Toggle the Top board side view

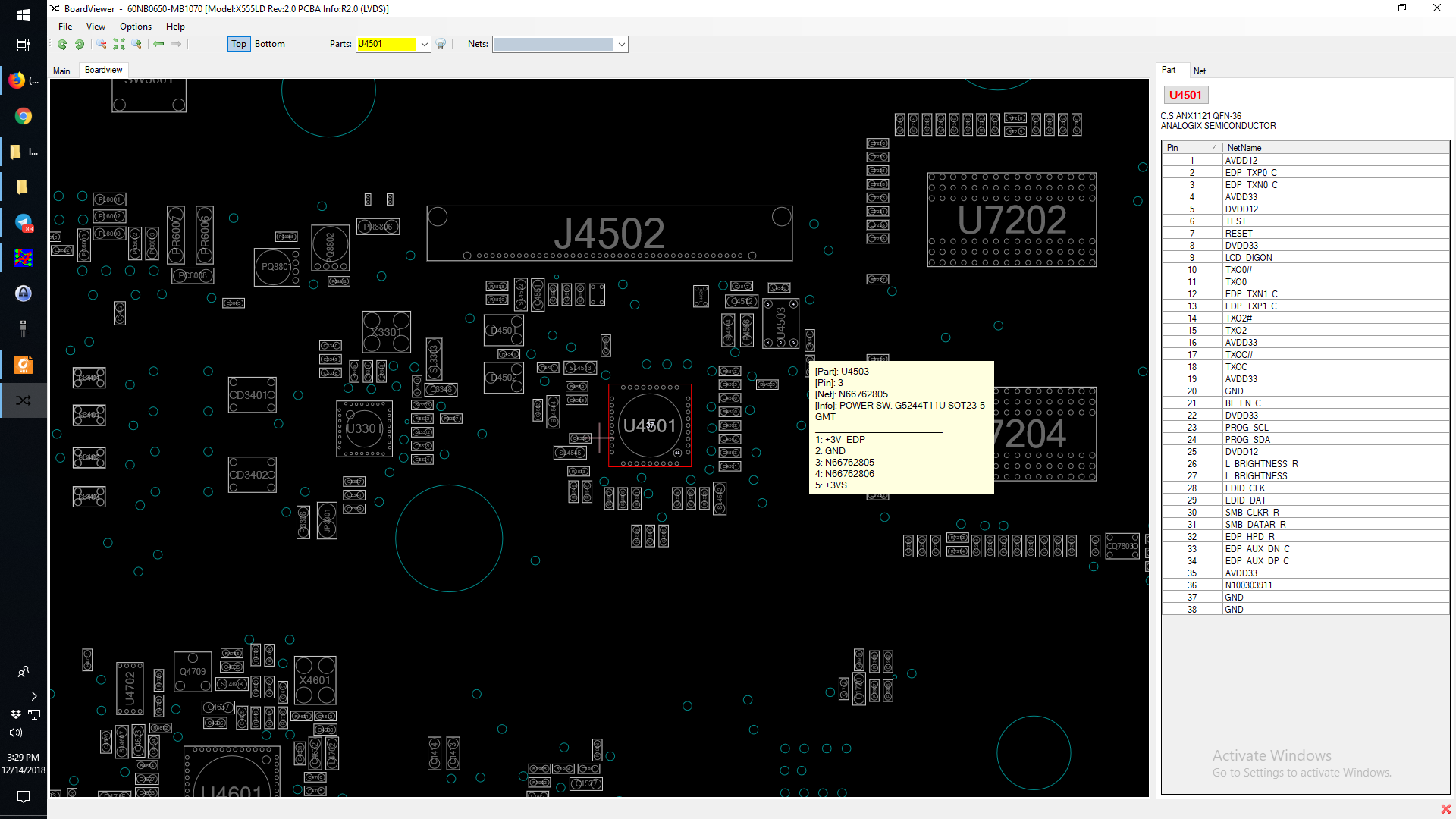click(x=239, y=44)
